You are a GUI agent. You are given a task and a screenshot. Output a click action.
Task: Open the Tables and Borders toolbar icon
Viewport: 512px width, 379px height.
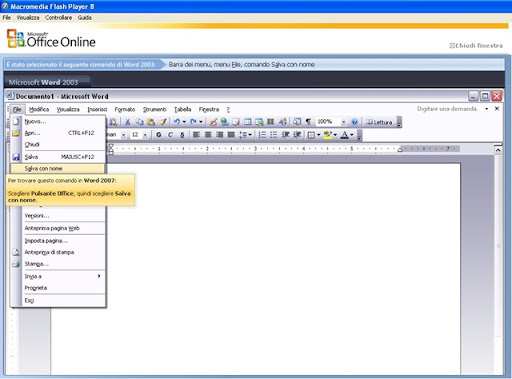(x=236, y=122)
